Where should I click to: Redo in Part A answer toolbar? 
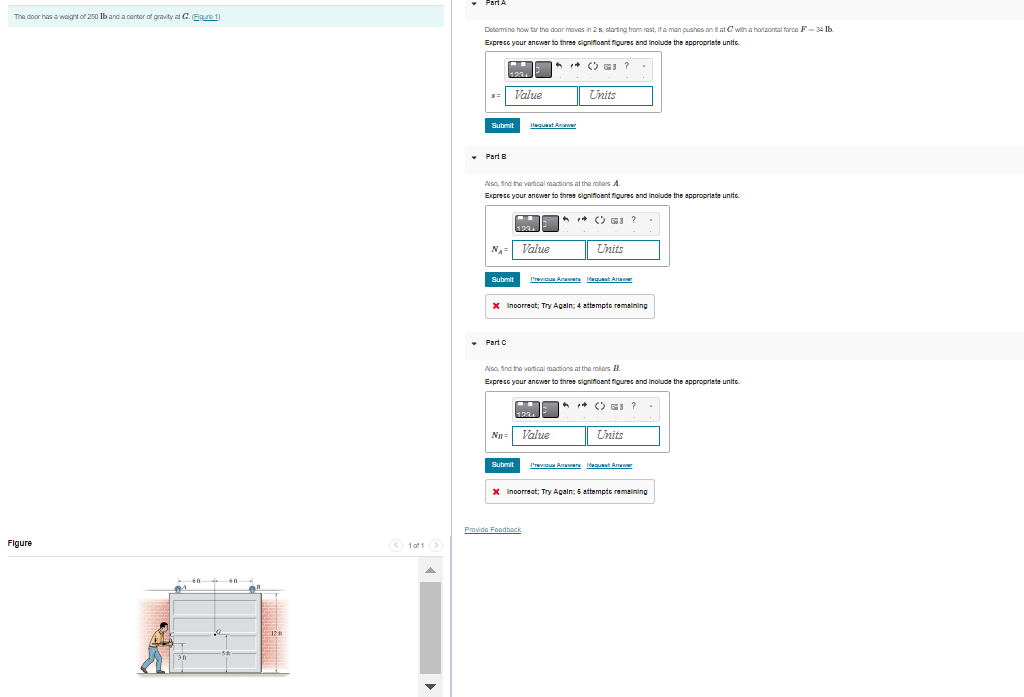pyautogui.click(x=575, y=66)
